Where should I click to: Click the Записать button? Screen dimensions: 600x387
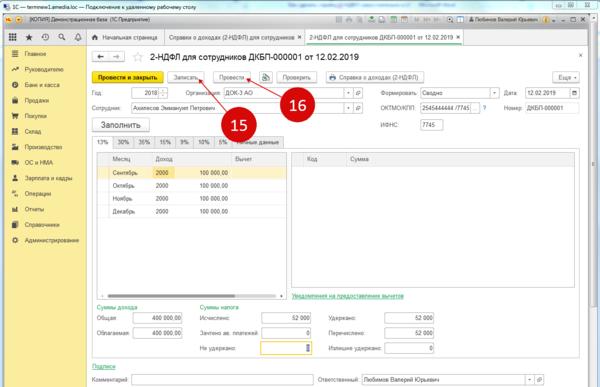coord(186,77)
